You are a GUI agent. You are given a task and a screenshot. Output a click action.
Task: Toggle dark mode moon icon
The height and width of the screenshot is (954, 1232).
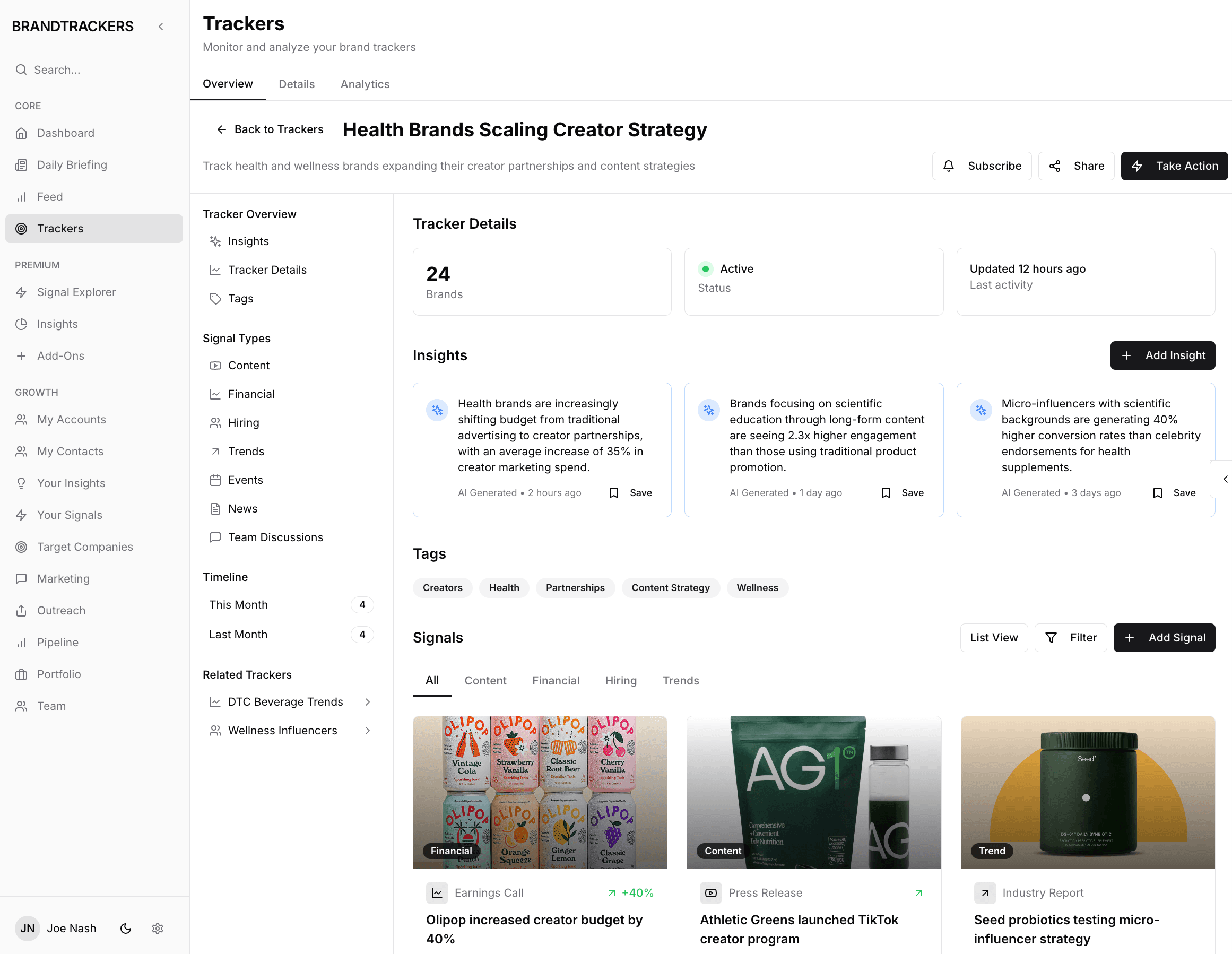pyautogui.click(x=126, y=929)
